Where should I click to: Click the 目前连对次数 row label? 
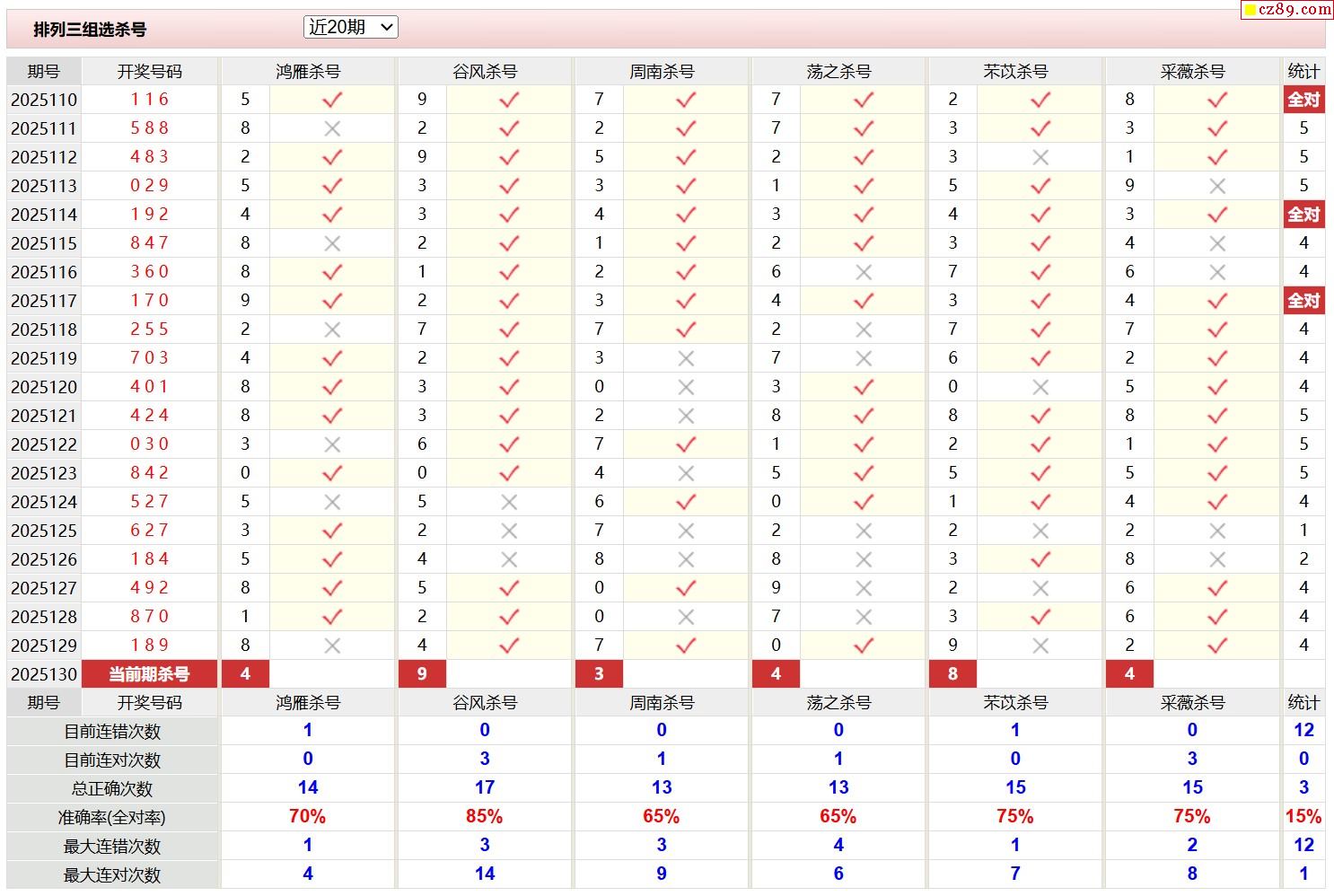[112, 760]
